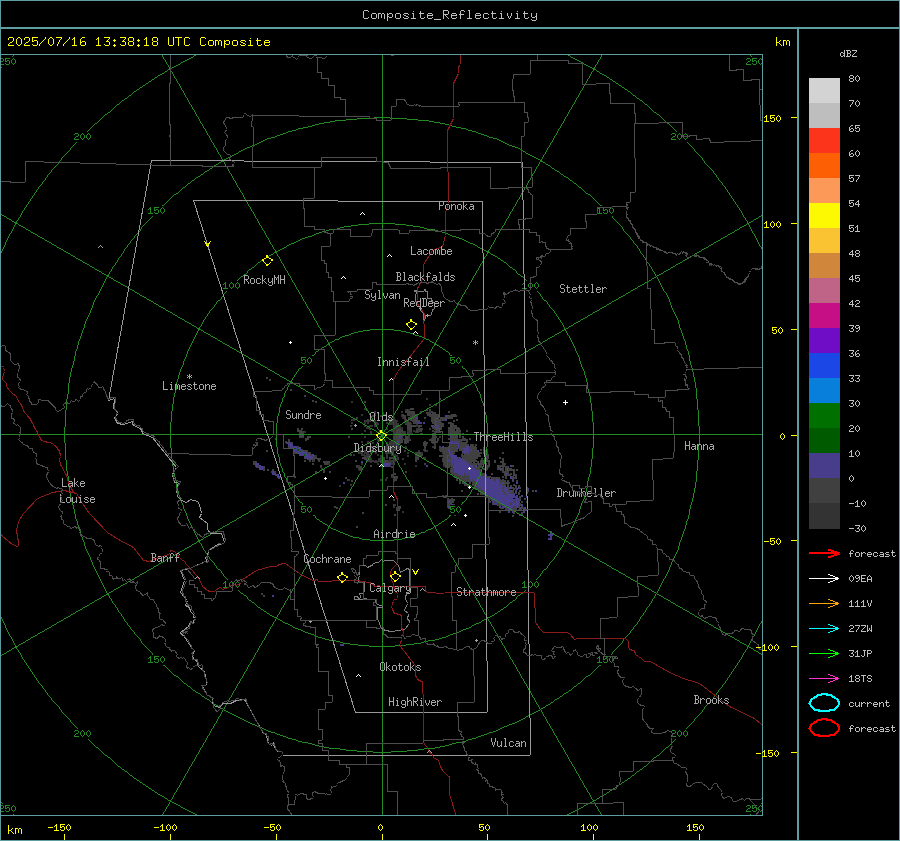This screenshot has height=841, width=900.
Task: Select the 45 dBZ pink color swatch
Action: pos(824,290)
